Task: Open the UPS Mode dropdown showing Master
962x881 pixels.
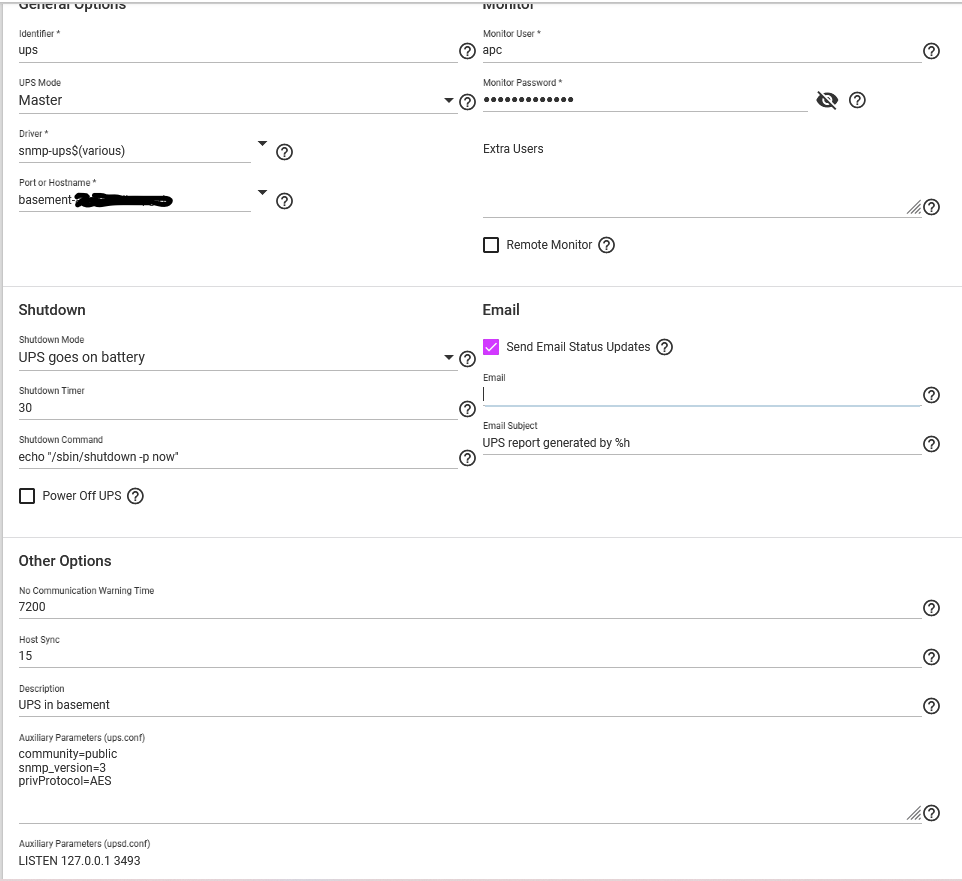Action: point(238,101)
